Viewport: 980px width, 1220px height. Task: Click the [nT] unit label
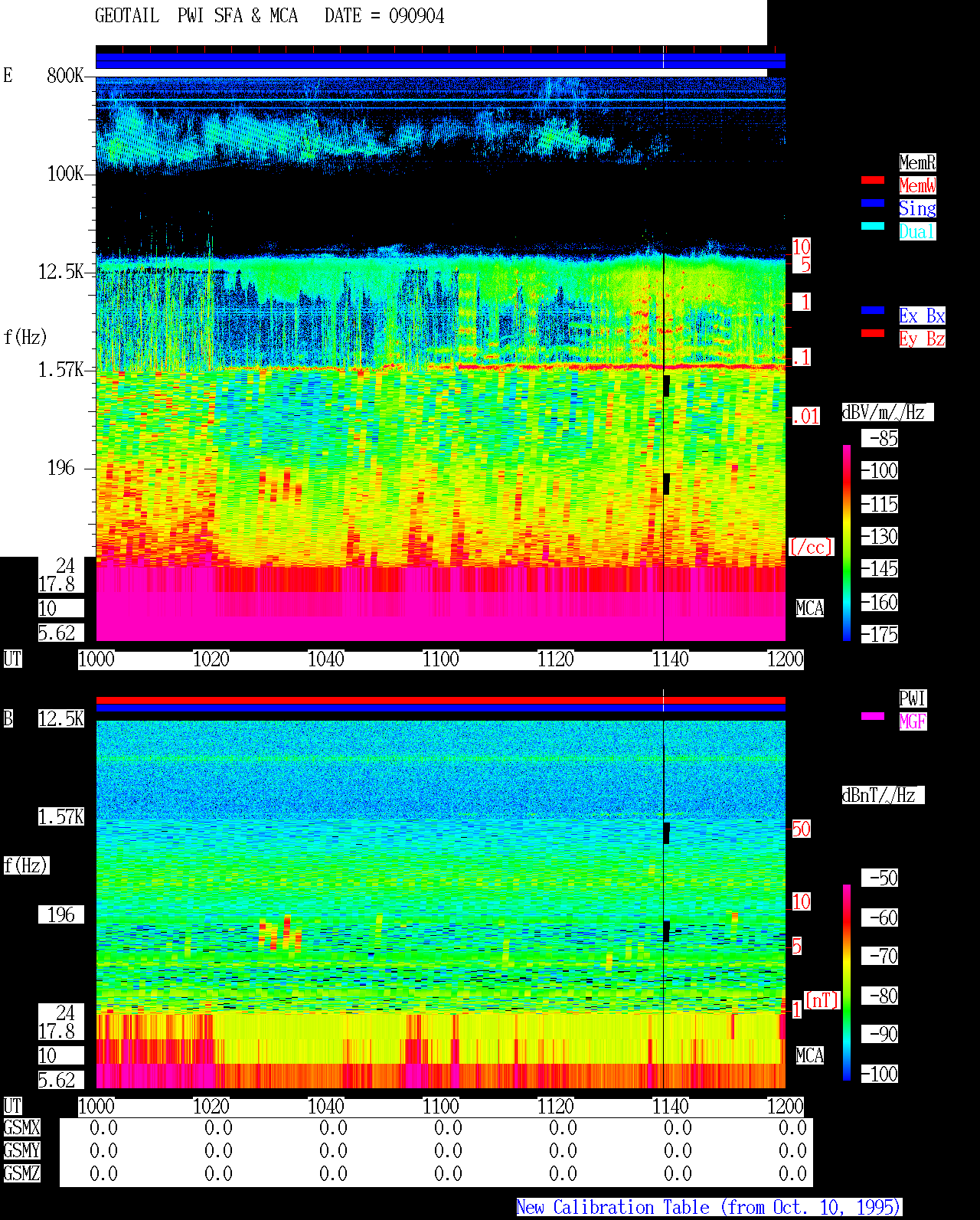(x=822, y=1000)
